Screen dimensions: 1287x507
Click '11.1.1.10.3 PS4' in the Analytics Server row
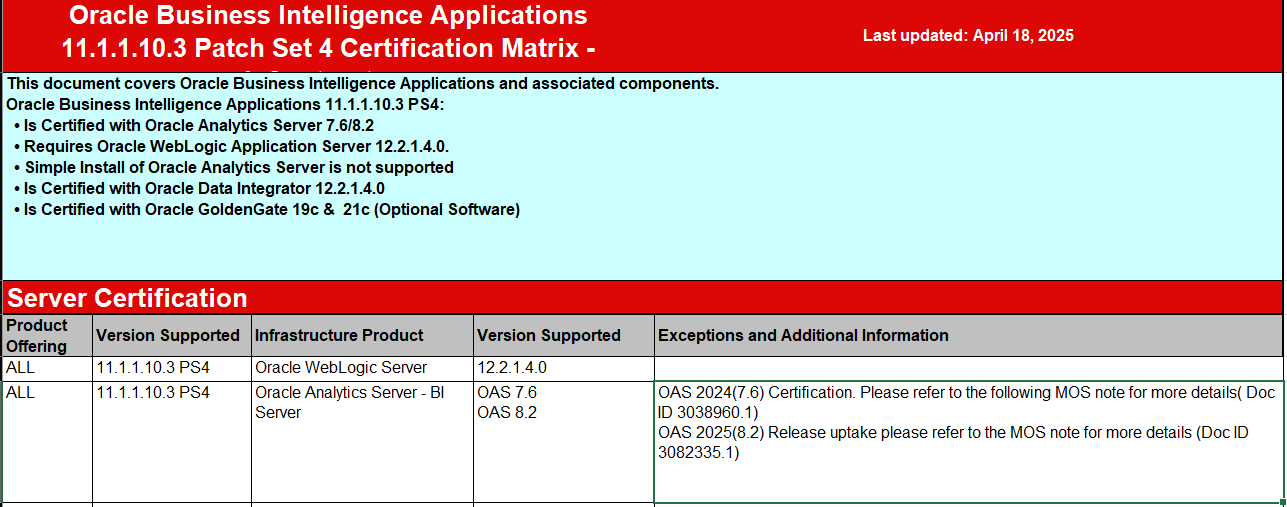point(172,441)
